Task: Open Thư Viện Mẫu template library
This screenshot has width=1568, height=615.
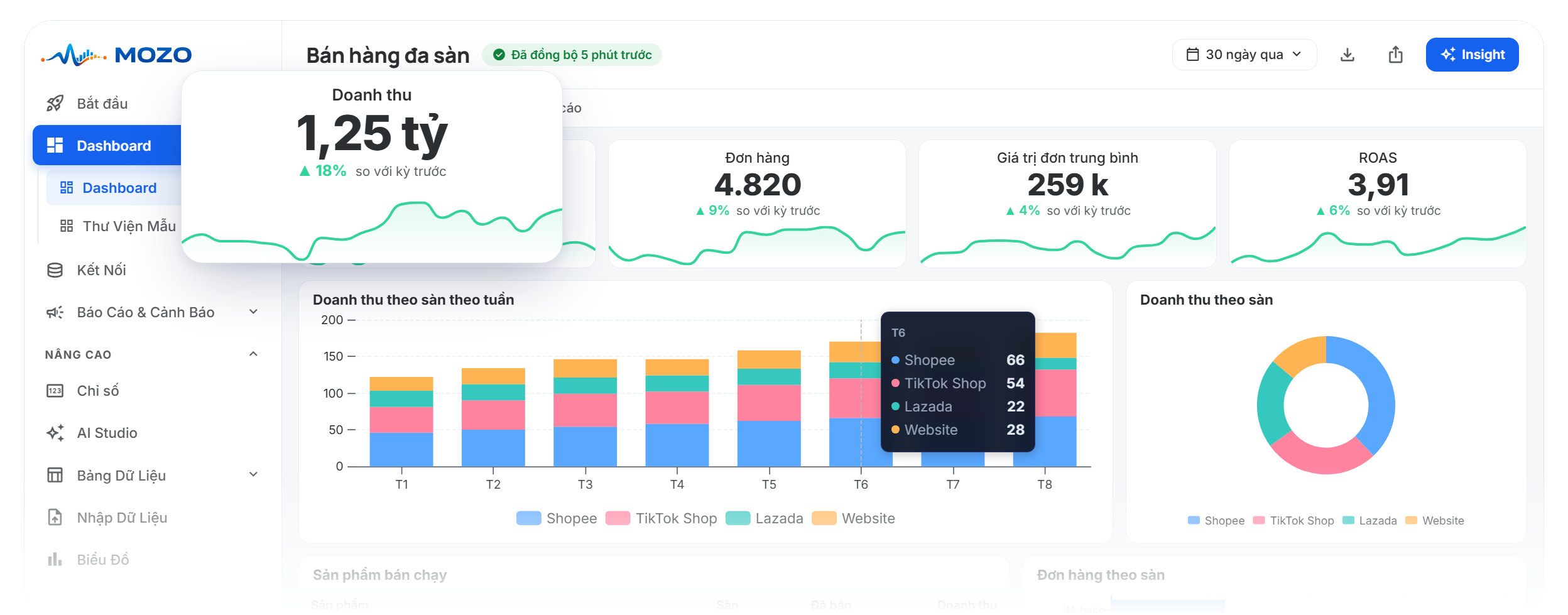Action: click(x=118, y=226)
